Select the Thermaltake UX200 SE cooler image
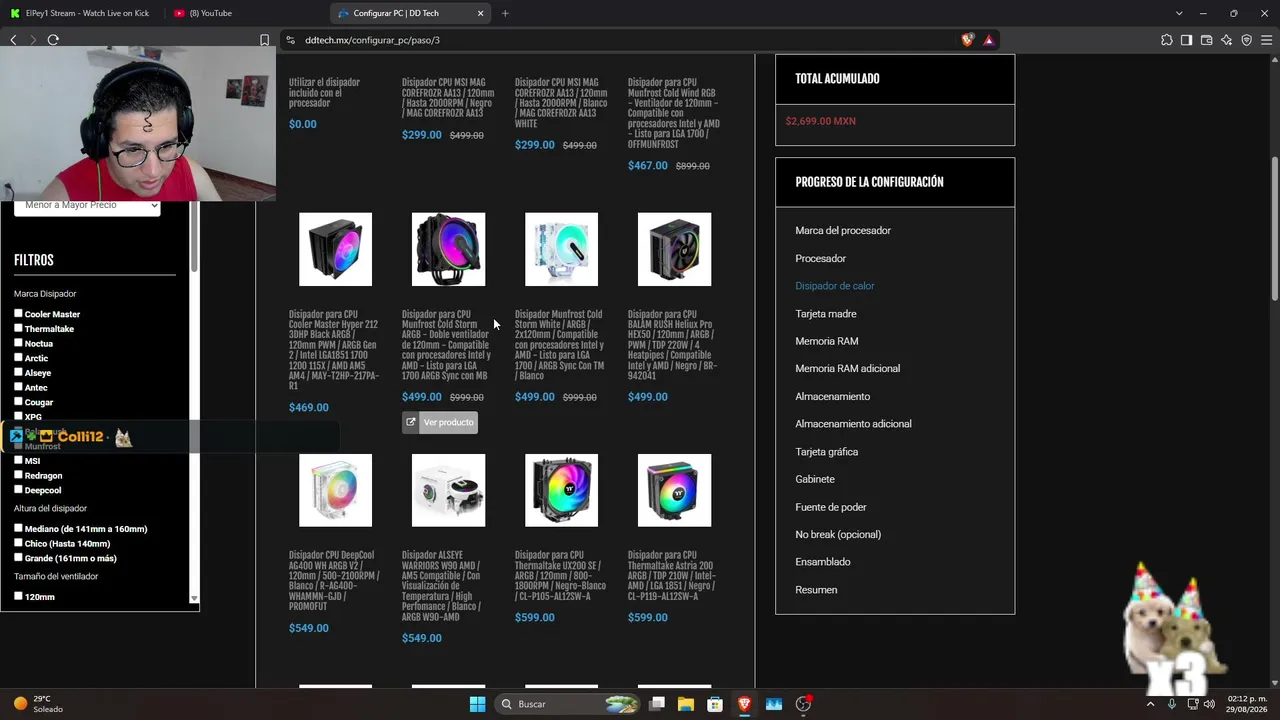 coord(561,490)
